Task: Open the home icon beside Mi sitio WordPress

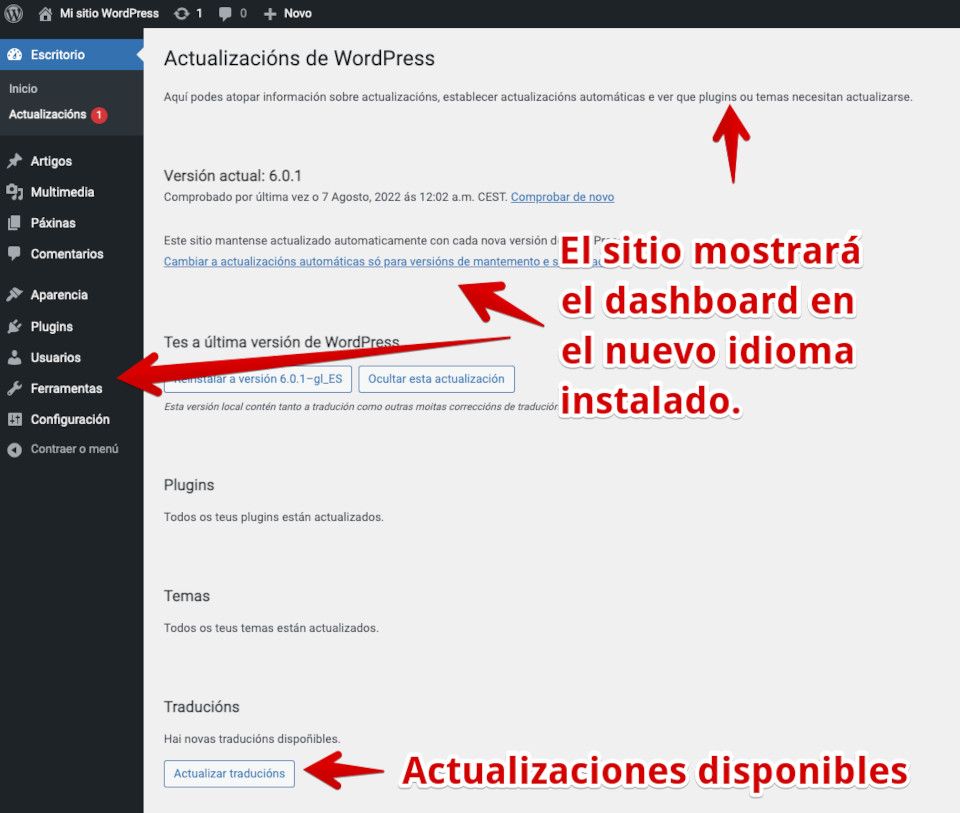Action: coord(45,13)
